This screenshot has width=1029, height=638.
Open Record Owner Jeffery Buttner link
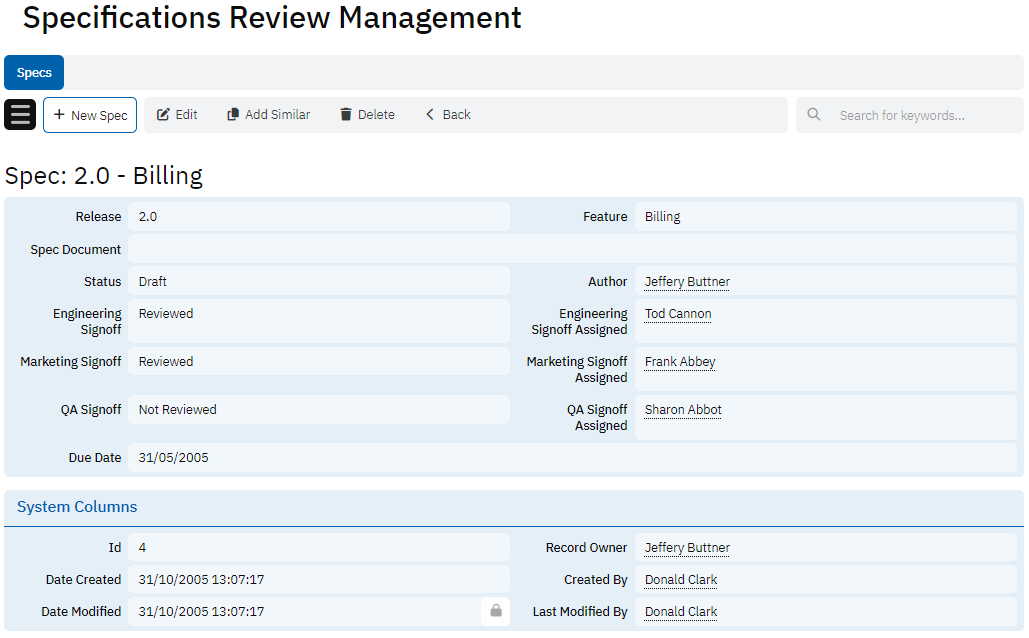[x=687, y=548]
